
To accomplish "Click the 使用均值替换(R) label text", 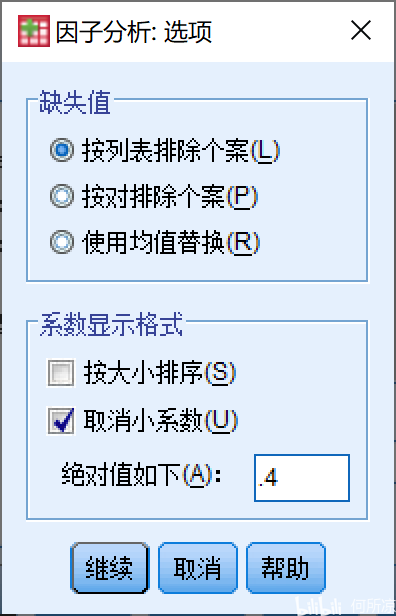I will [x=171, y=242].
